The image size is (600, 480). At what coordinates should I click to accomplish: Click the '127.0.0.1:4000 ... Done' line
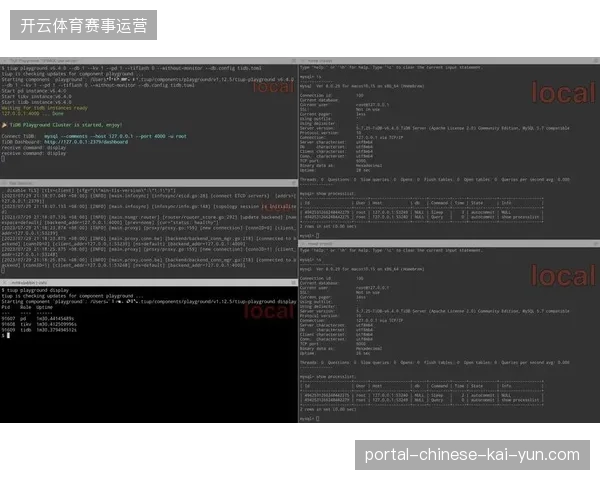pos(33,114)
